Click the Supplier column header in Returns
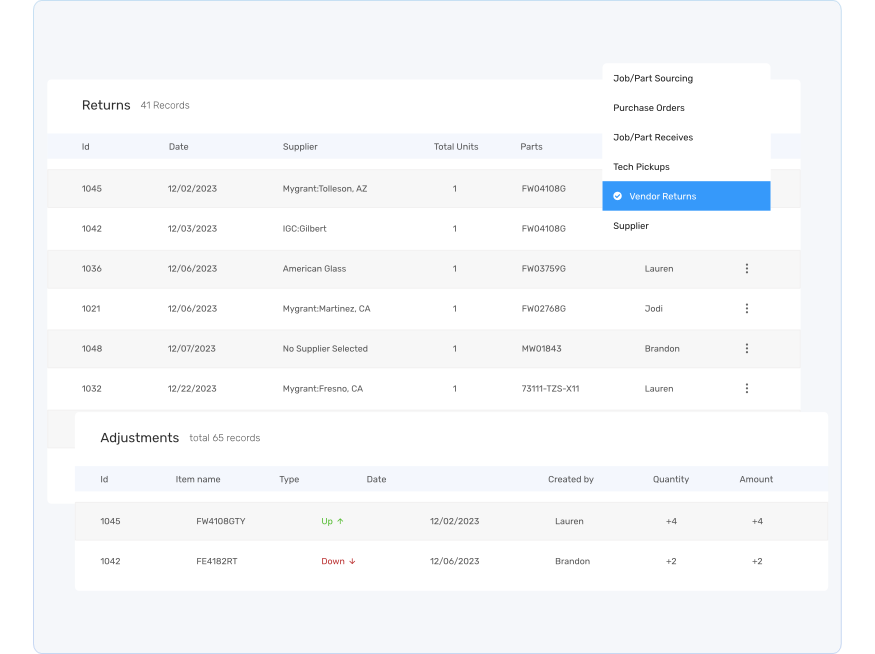Image resolution: width=875 pixels, height=654 pixels. pyautogui.click(x=300, y=147)
